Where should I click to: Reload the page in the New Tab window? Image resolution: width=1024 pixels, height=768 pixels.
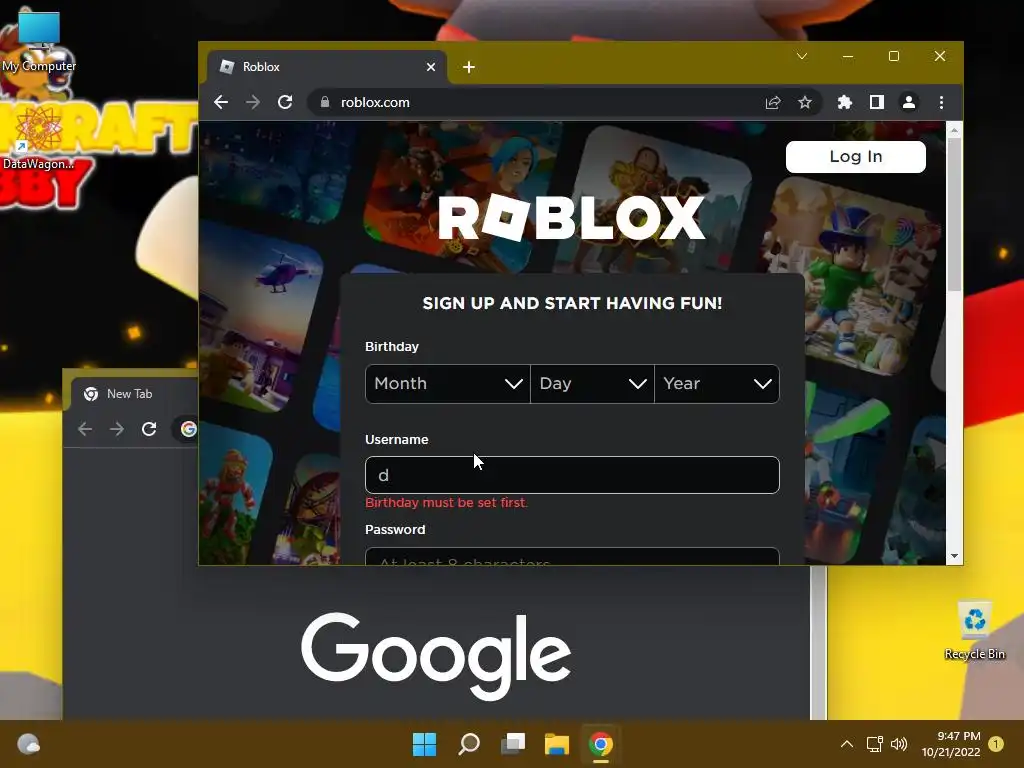pyautogui.click(x=149, y=429)
